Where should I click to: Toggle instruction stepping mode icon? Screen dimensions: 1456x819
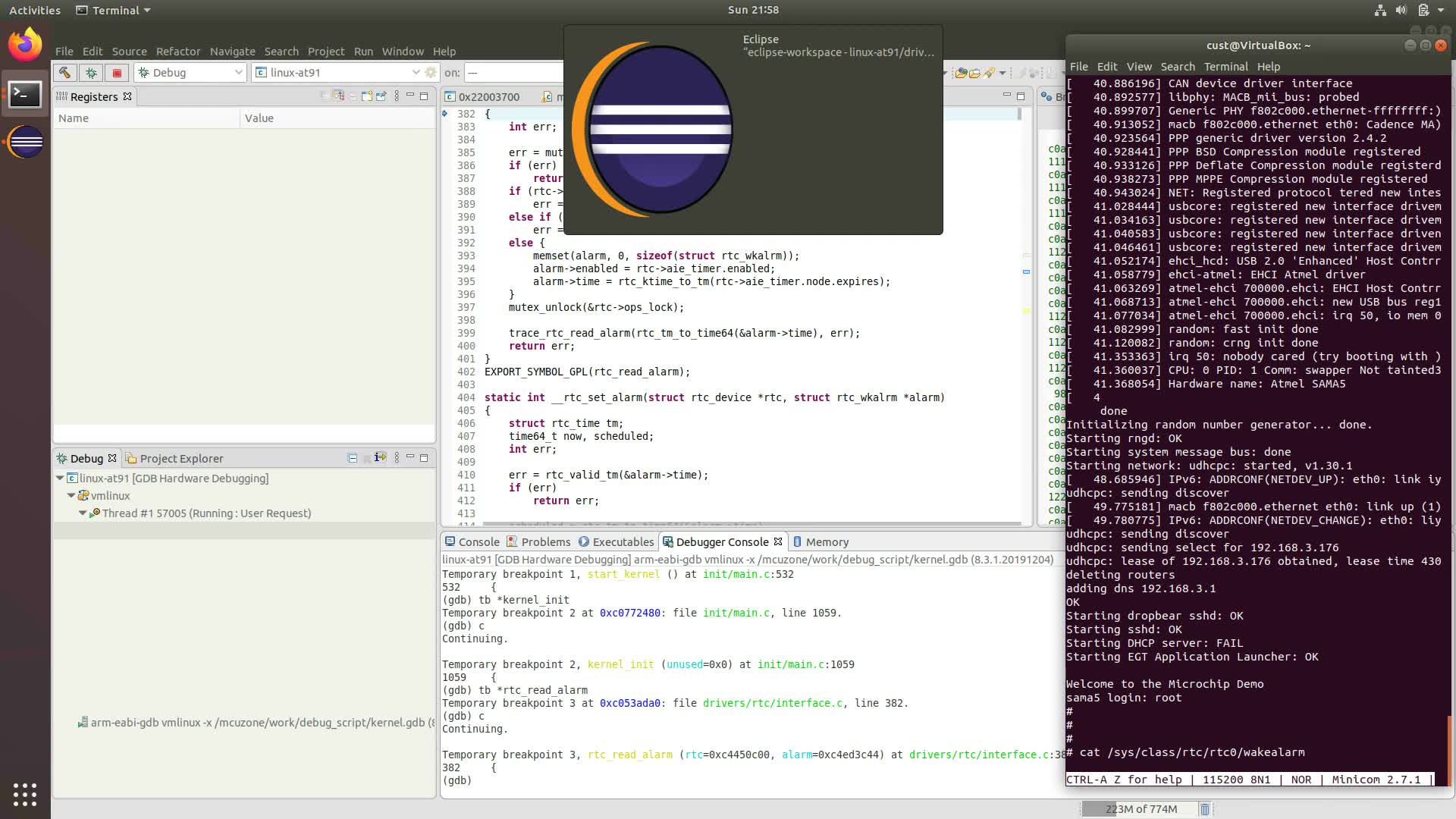380,458
